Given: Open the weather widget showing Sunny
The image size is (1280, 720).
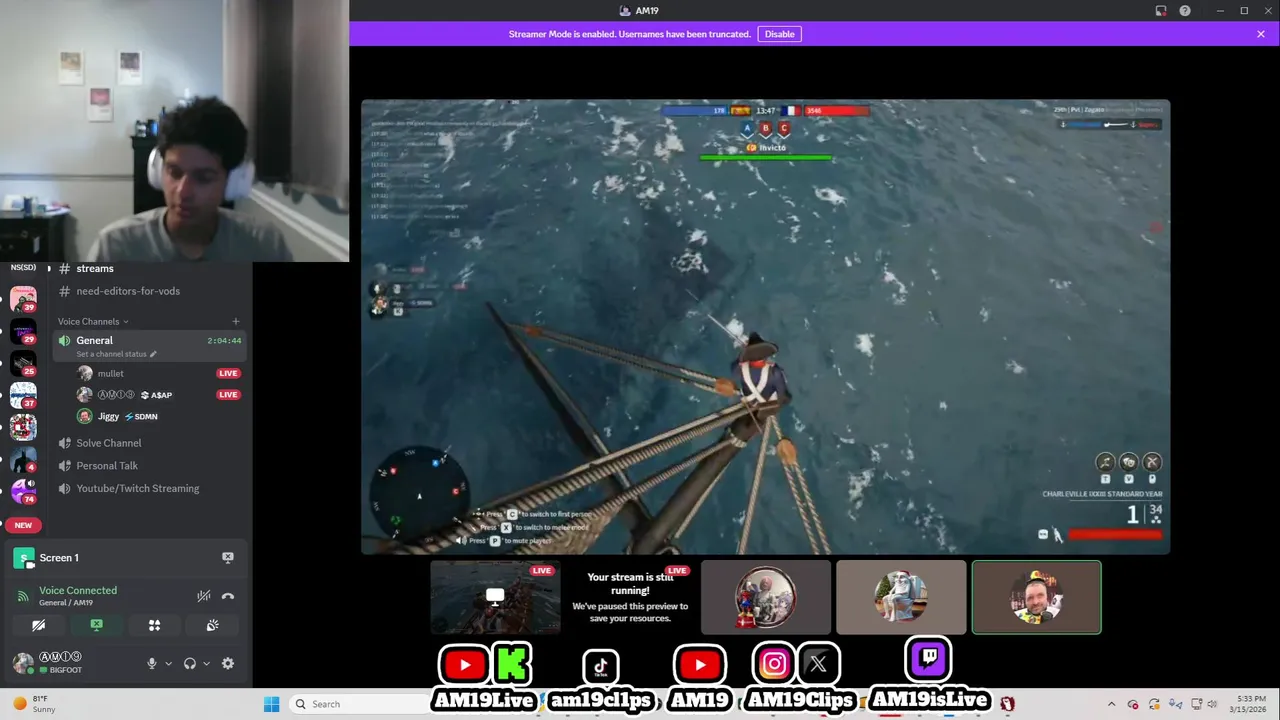Looking at the screenshot, I should click(x=35, y=704).
